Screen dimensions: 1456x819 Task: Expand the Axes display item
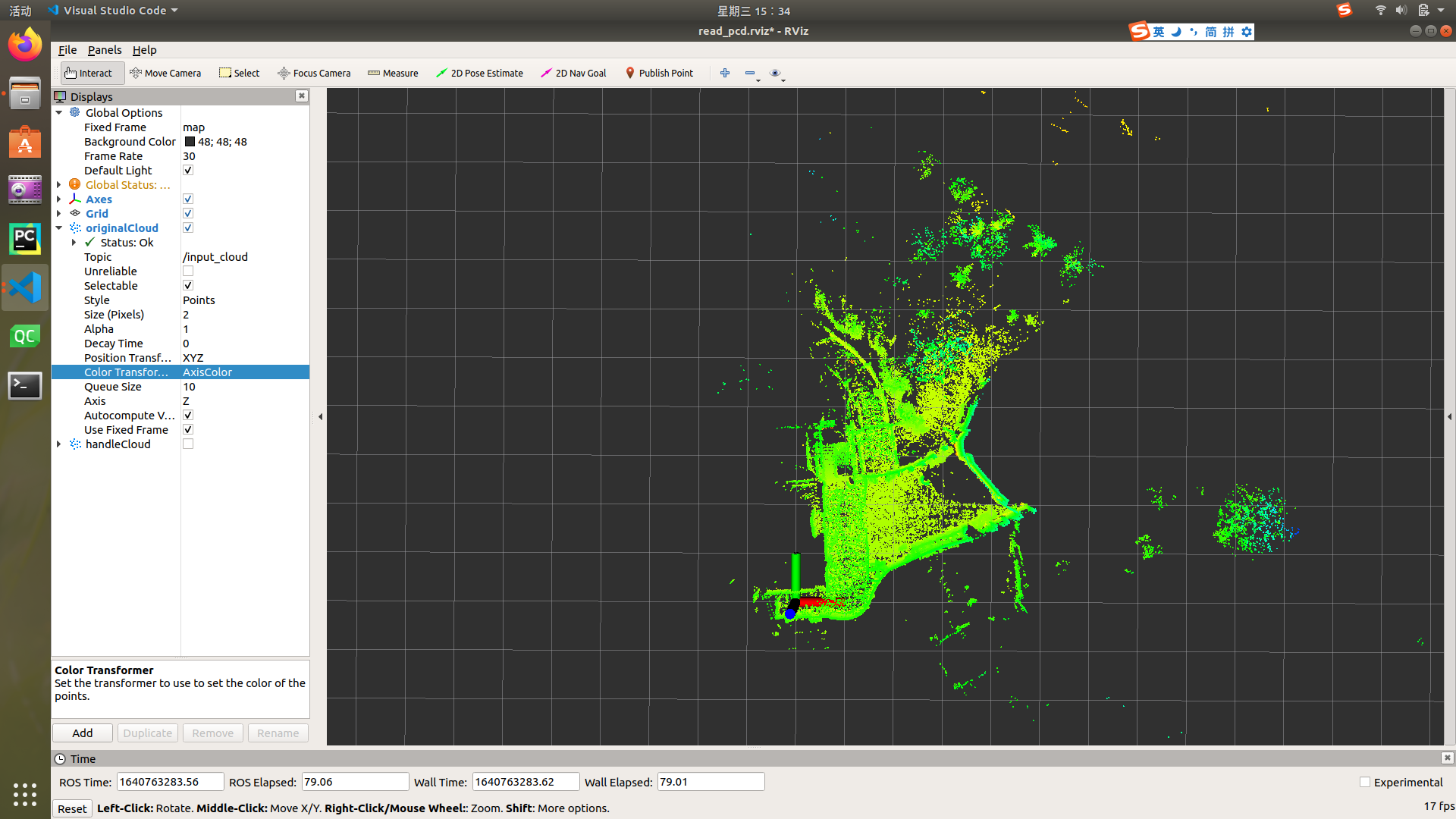pos(59,199)
